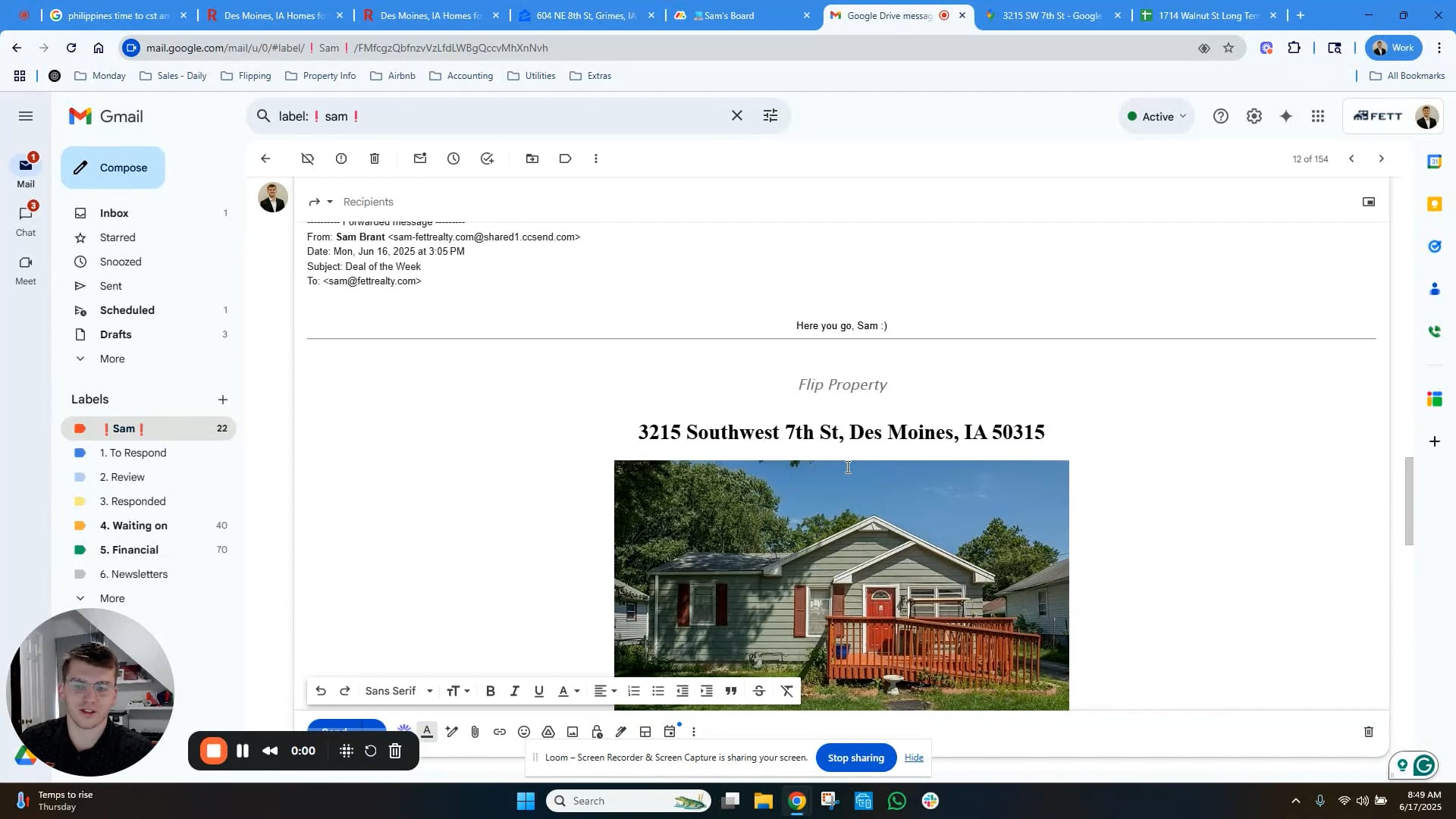1456x819 pixels.
Task: Click the Compose button
Action: [x=113, y=168]
